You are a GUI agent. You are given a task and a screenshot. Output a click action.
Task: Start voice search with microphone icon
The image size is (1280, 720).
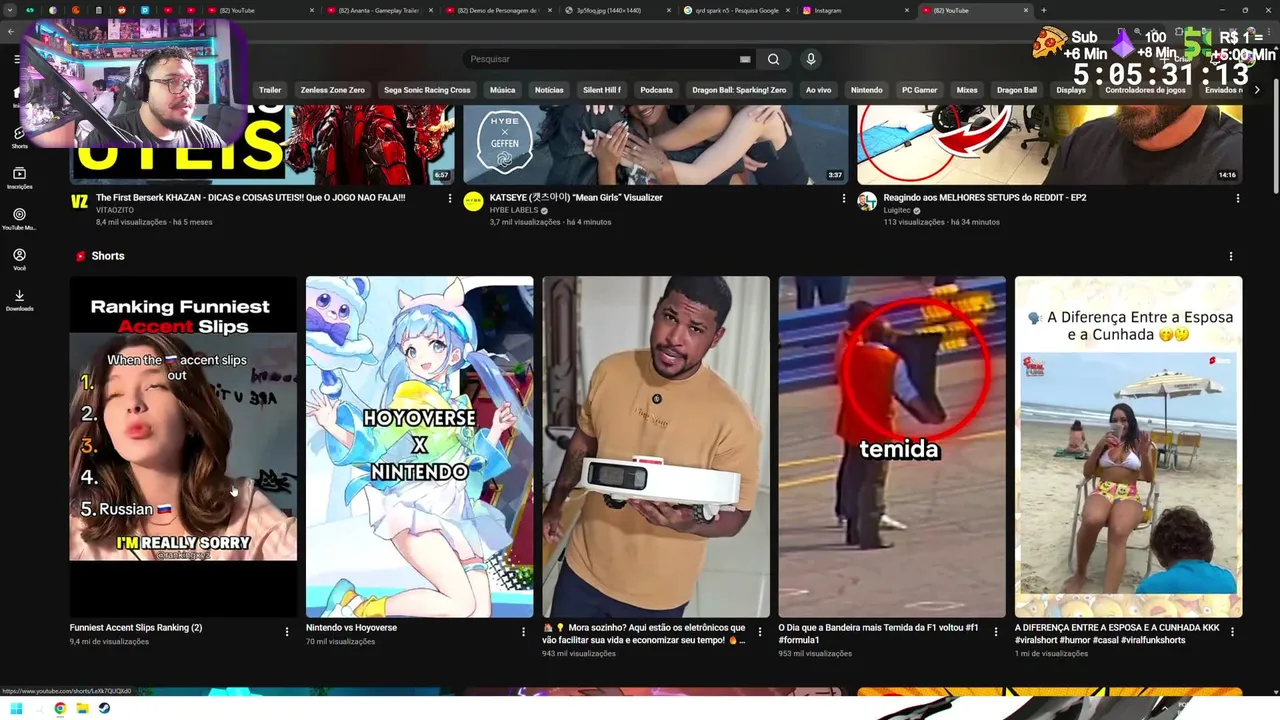pyautogui.click(x=811, y=59)
